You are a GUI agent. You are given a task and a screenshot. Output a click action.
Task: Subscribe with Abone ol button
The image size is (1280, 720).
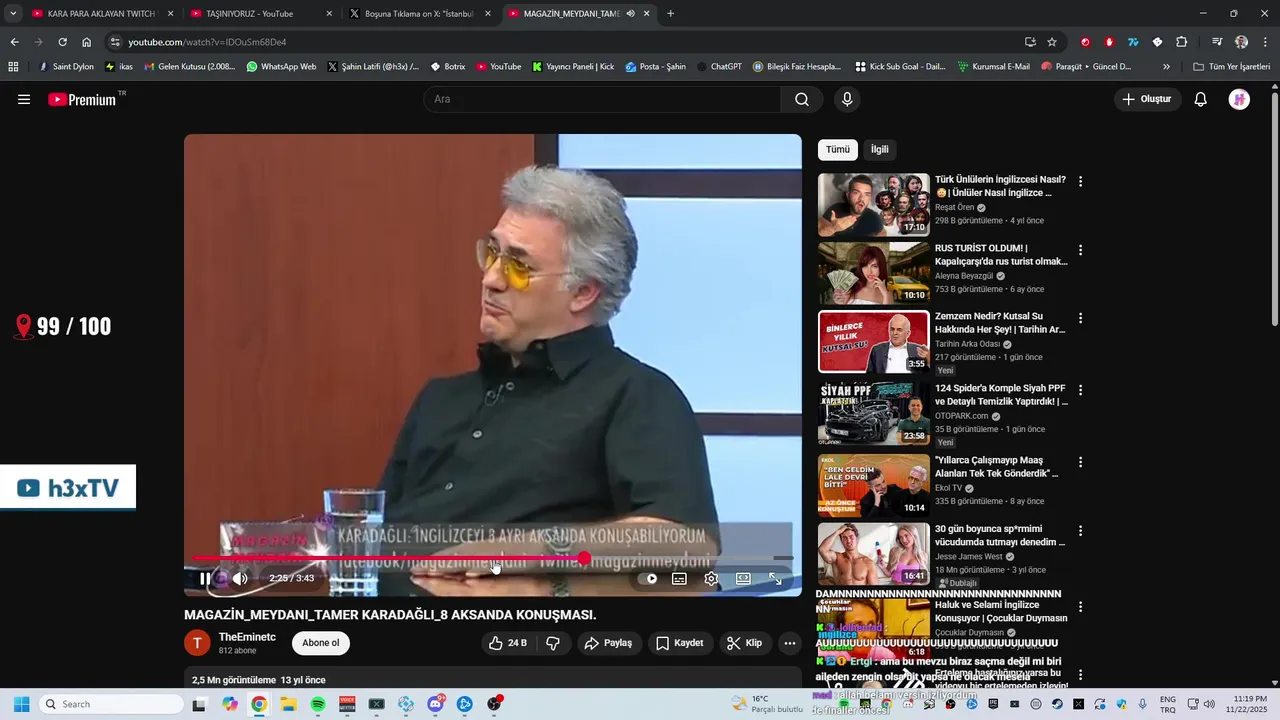(321, 643)
